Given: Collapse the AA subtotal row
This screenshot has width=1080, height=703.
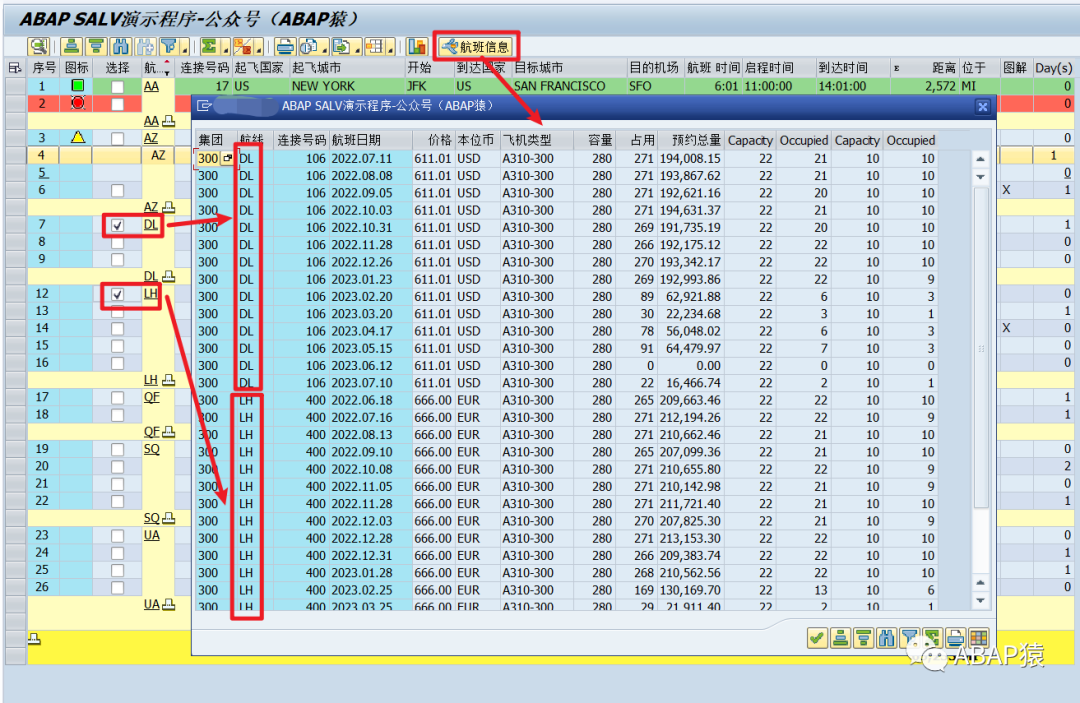Looking at the screenshot, I should click(x=169, y=121).
